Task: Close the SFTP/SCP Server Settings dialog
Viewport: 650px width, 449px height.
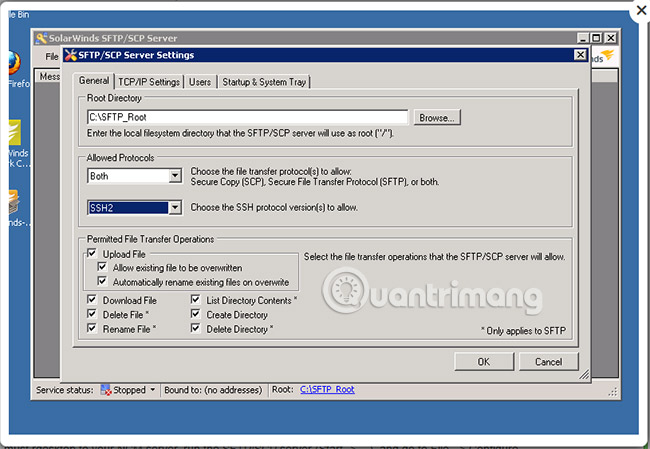Action: pos(580,55)
